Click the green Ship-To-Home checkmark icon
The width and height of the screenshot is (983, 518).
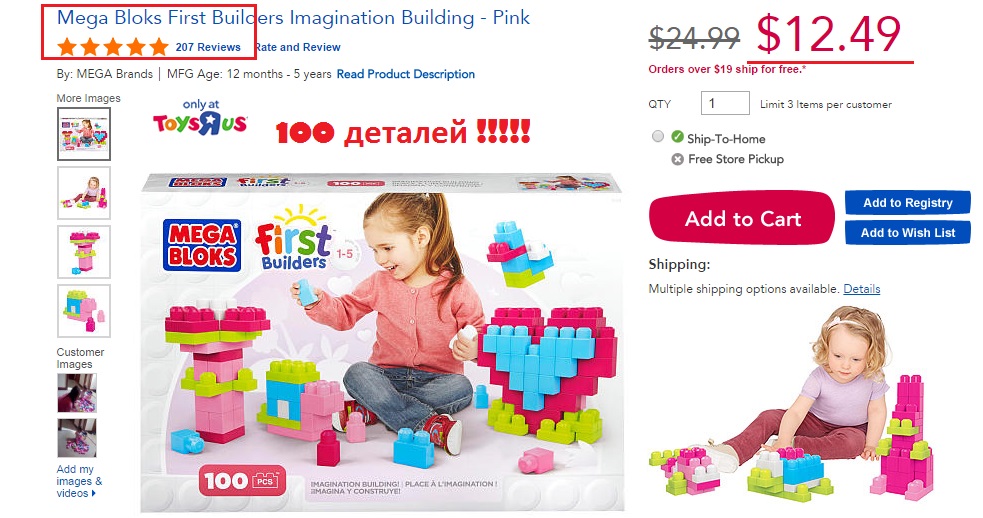tap(677, 137)
